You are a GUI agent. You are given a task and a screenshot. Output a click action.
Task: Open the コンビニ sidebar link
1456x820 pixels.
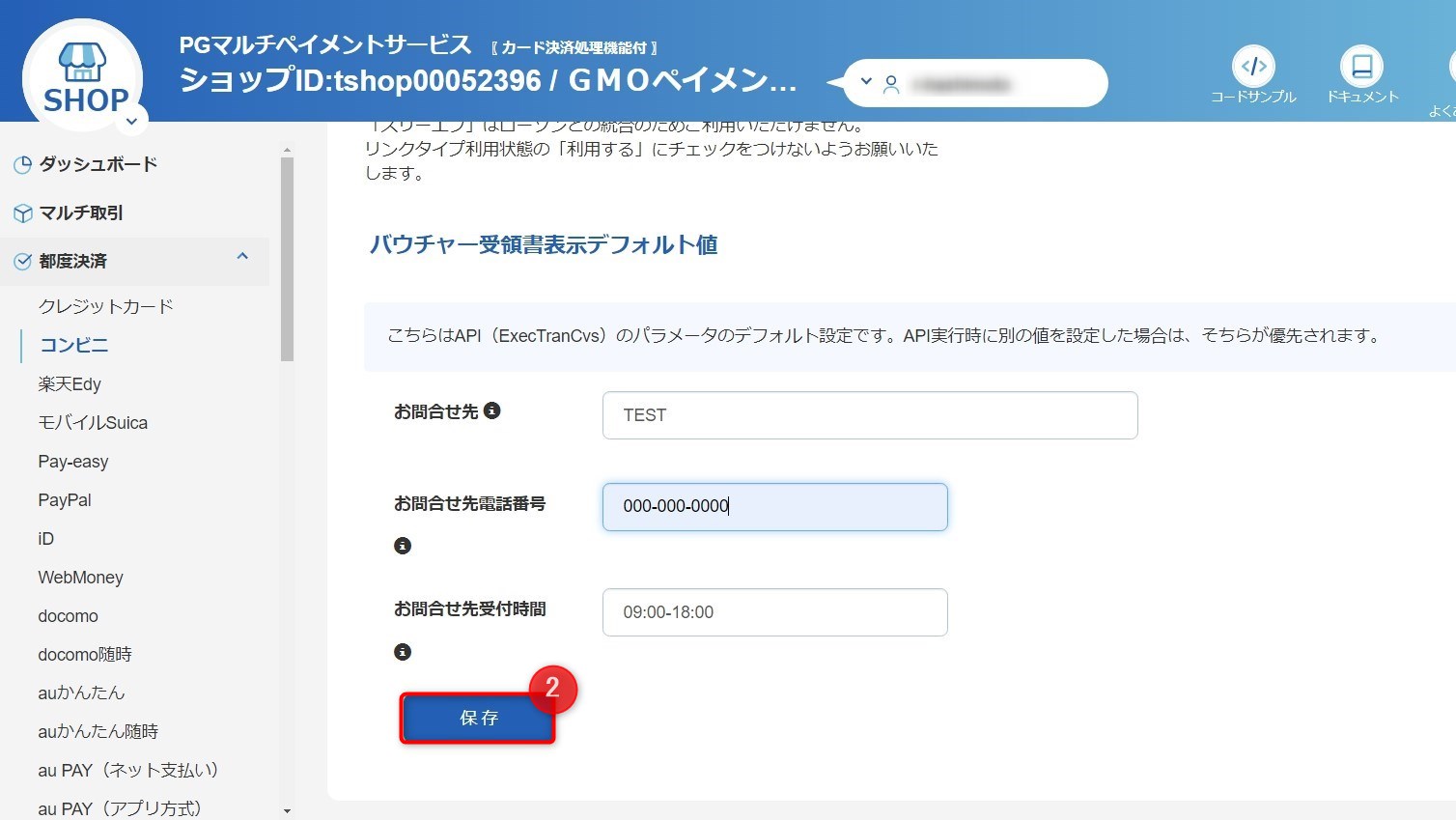(x=73, y=345)
